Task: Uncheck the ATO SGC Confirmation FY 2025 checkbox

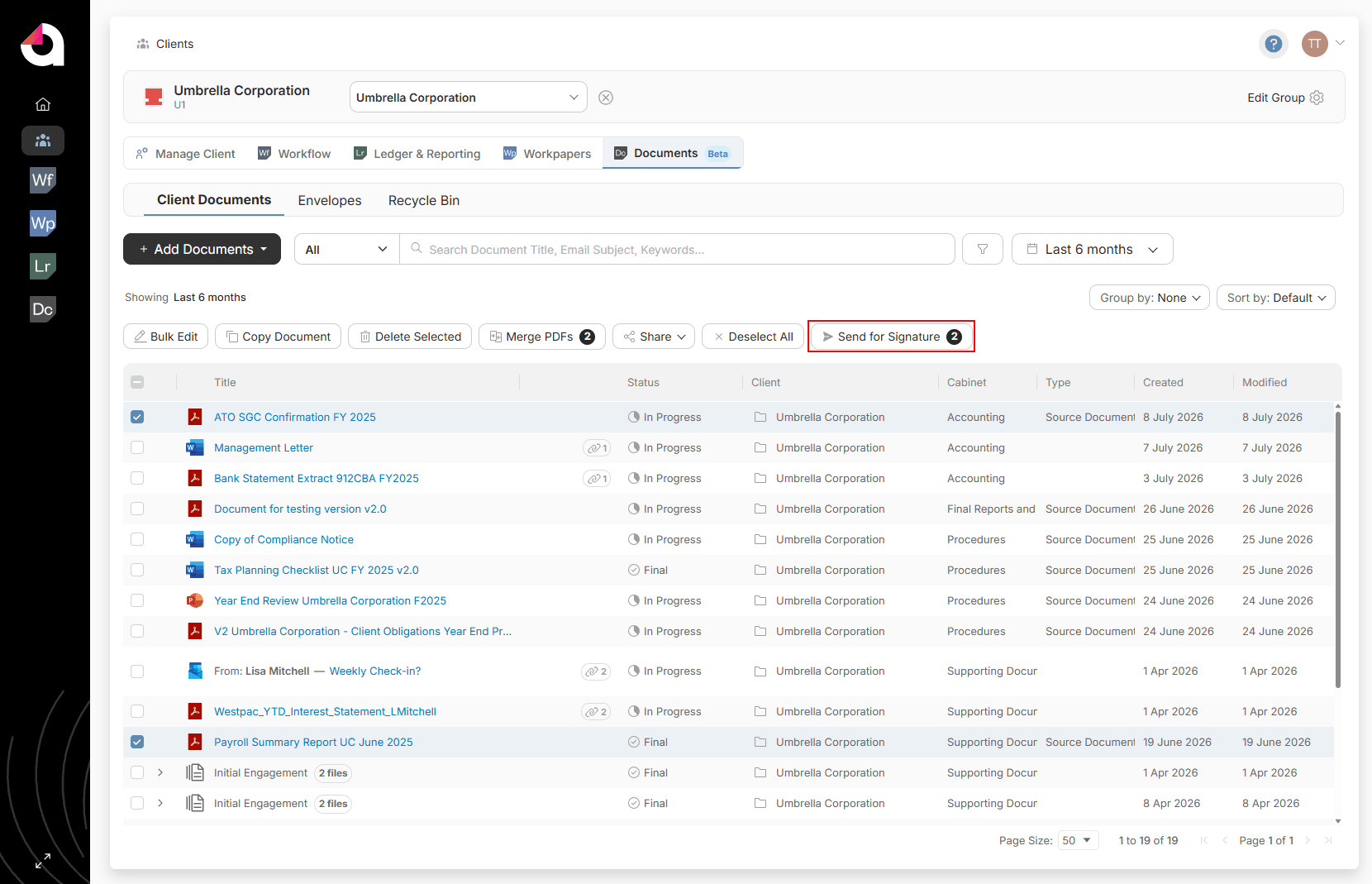Action: 137,417
